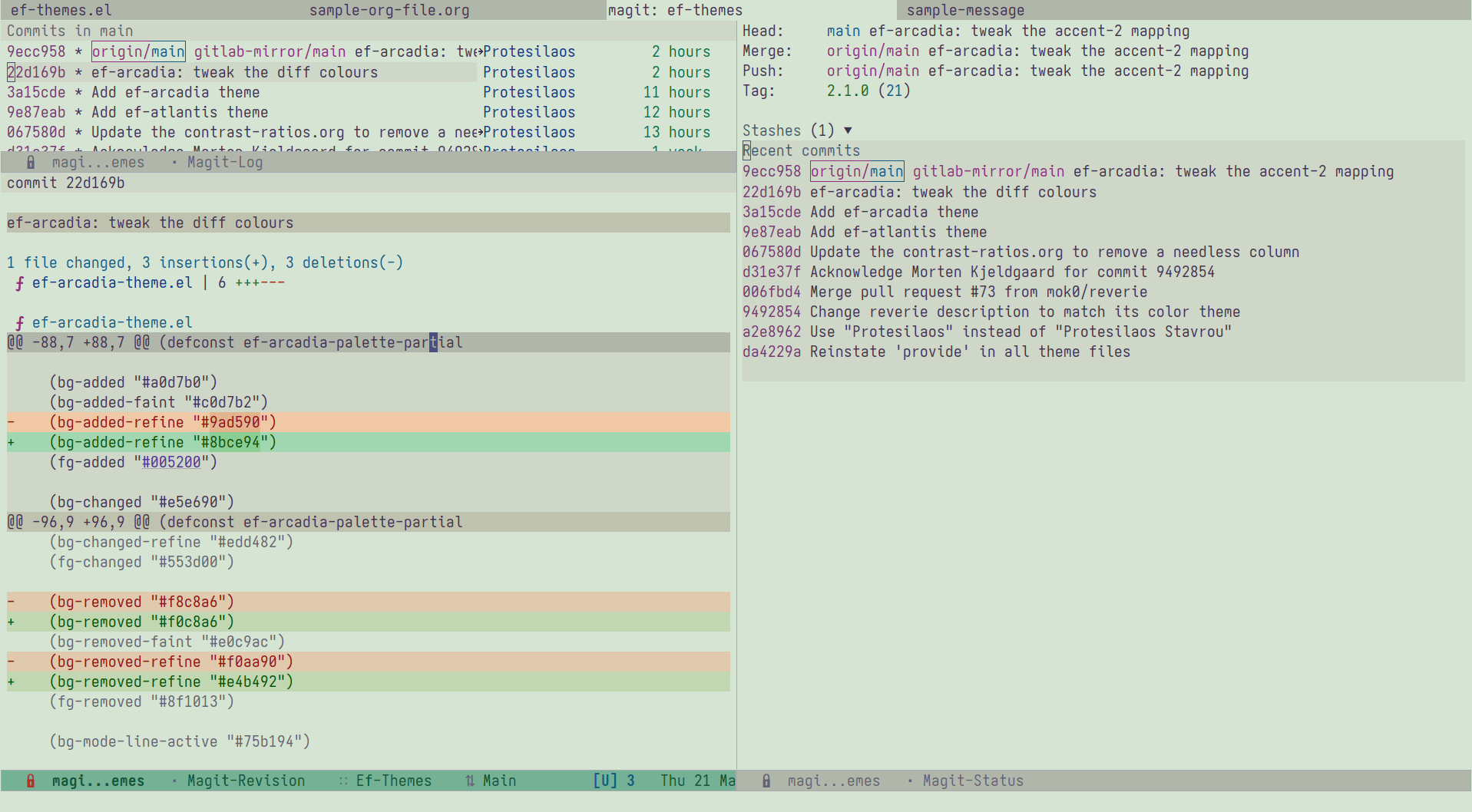Click origin/main on the Push line
The height and width of the screenshot is (812, 1472).
tap(873, 71)
